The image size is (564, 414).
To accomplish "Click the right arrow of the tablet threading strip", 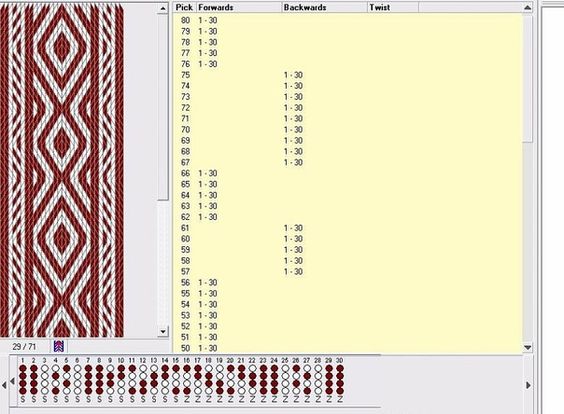I will (x=529, y=385).
